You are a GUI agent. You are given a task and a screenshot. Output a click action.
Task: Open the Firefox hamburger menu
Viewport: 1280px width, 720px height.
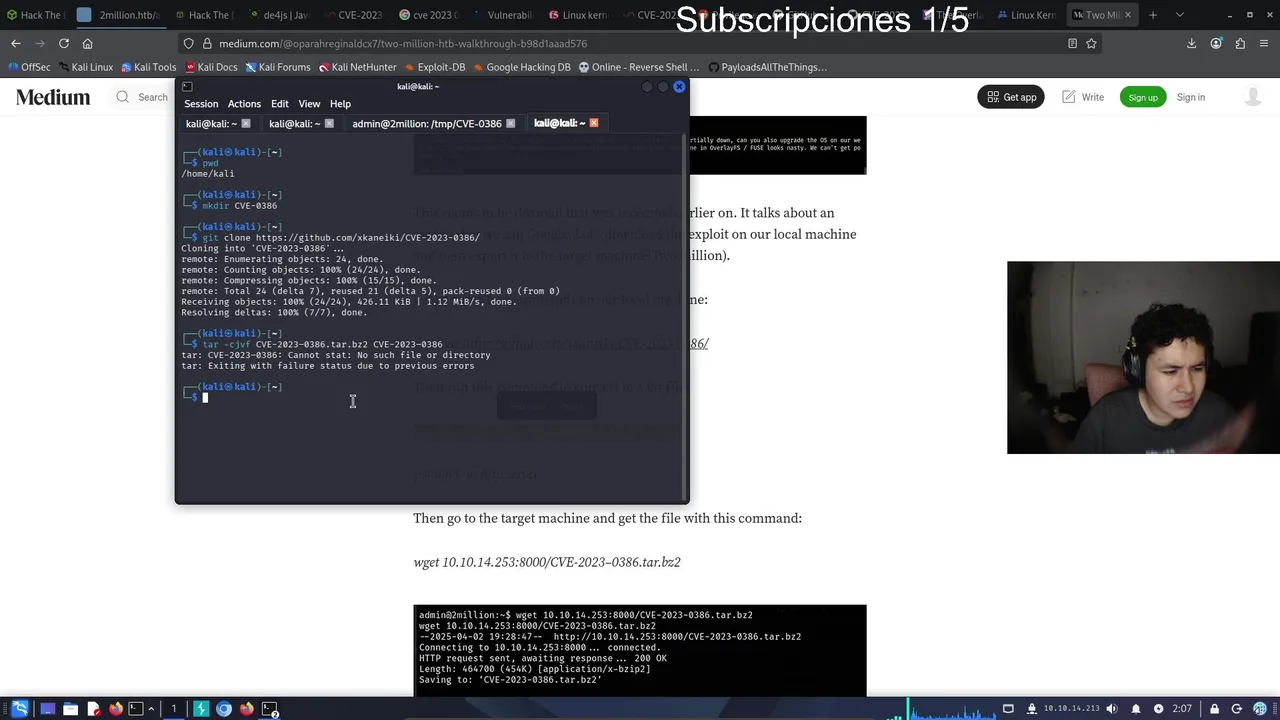click(1264, 43)
